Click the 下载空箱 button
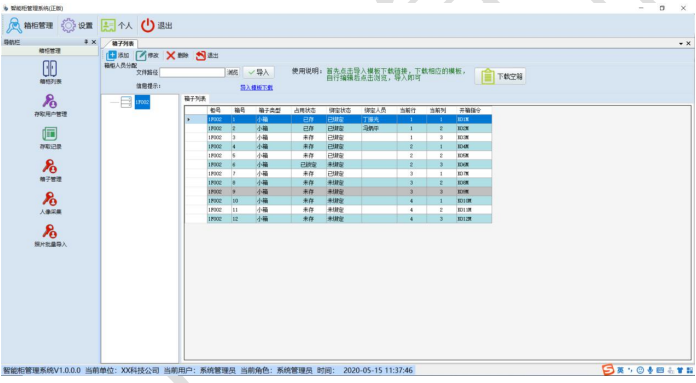The width and height of the screenshot is (696, 383). [x=500, y=76]
